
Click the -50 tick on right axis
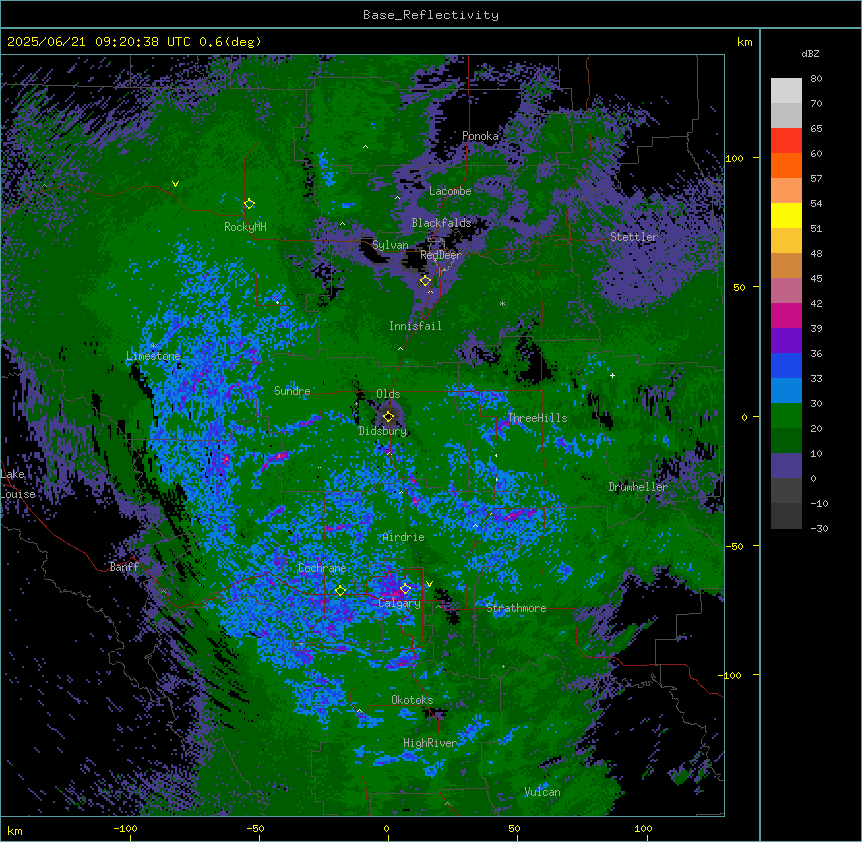coord(734,546)
